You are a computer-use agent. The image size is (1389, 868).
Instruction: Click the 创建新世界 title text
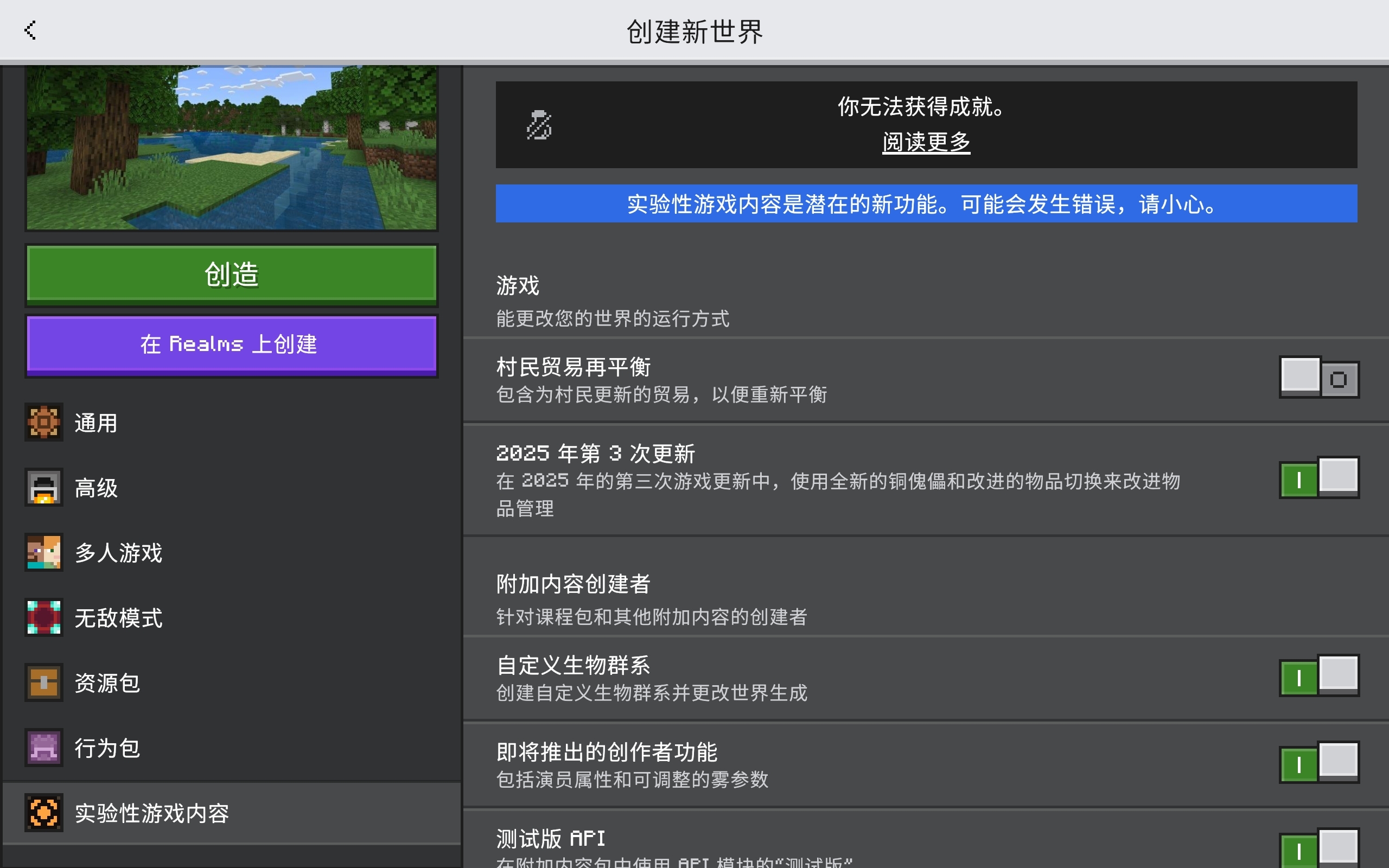point(694,31)
